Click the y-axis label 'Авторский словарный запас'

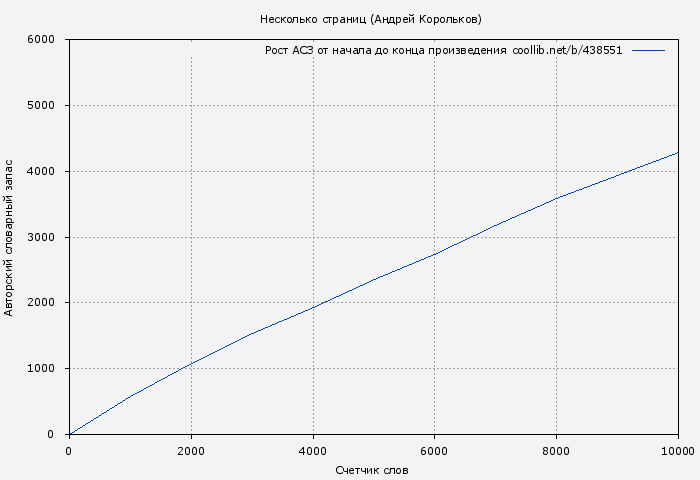coord(10,237)
